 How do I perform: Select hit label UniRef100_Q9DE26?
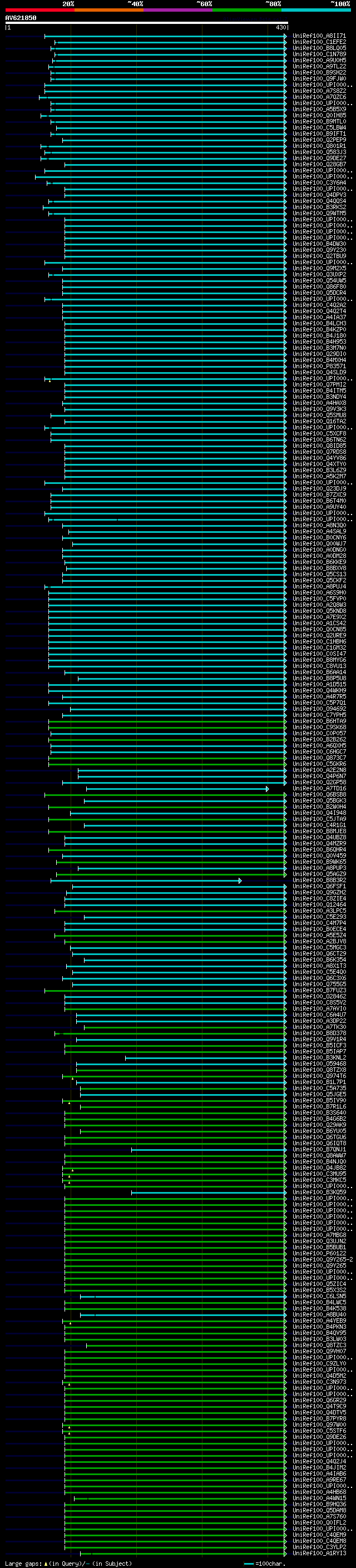tap(319, 1438)
